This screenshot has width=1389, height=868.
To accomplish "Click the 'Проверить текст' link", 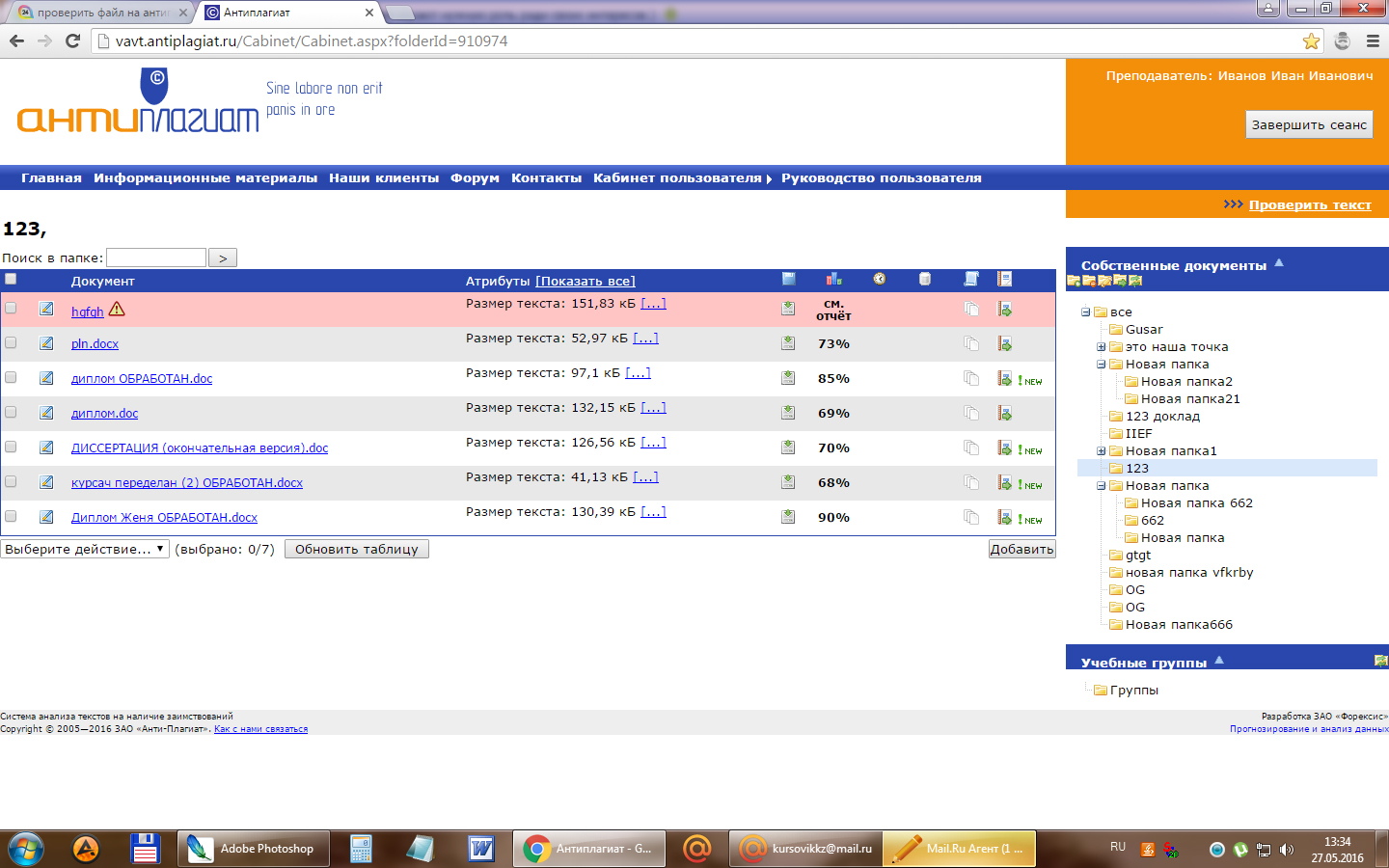I will point(1309,204).
